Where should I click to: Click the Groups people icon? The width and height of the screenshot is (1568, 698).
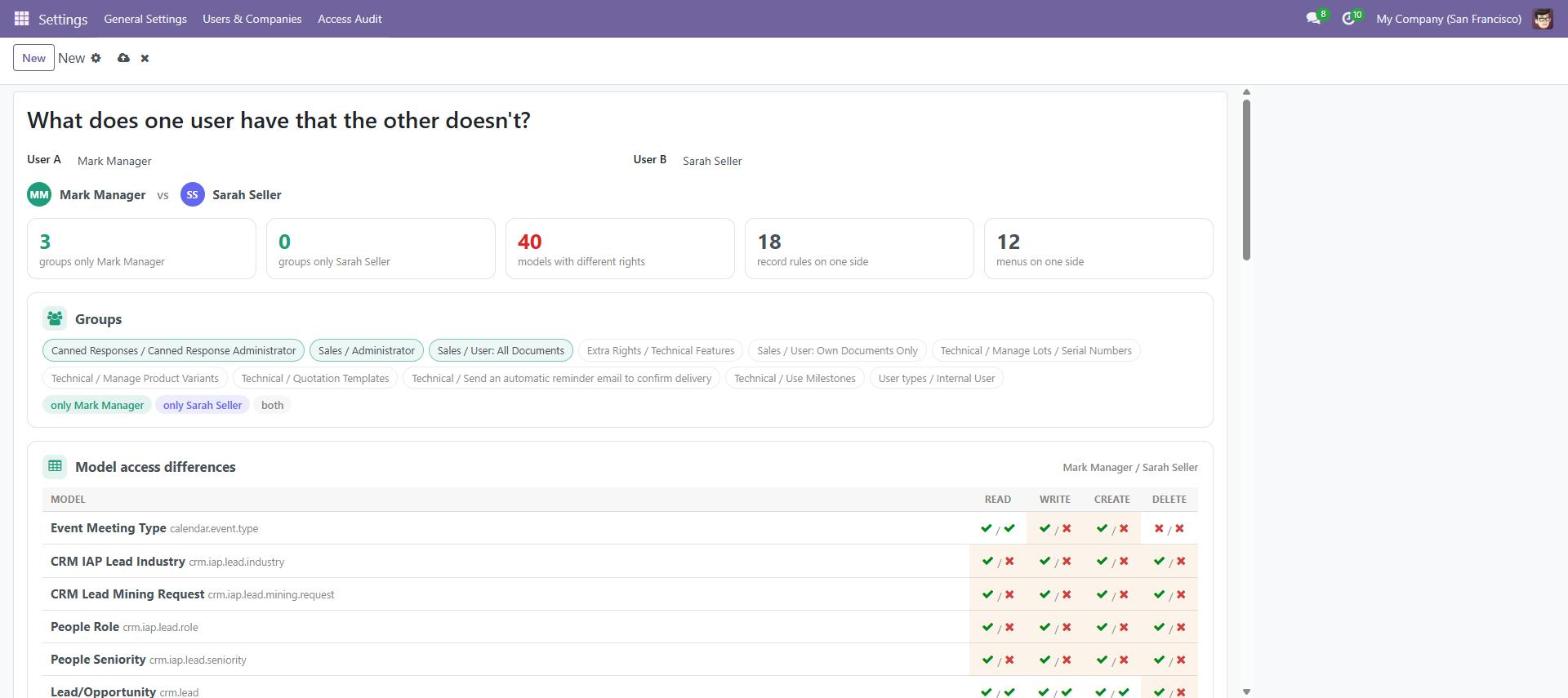click(x=55, y=319)
